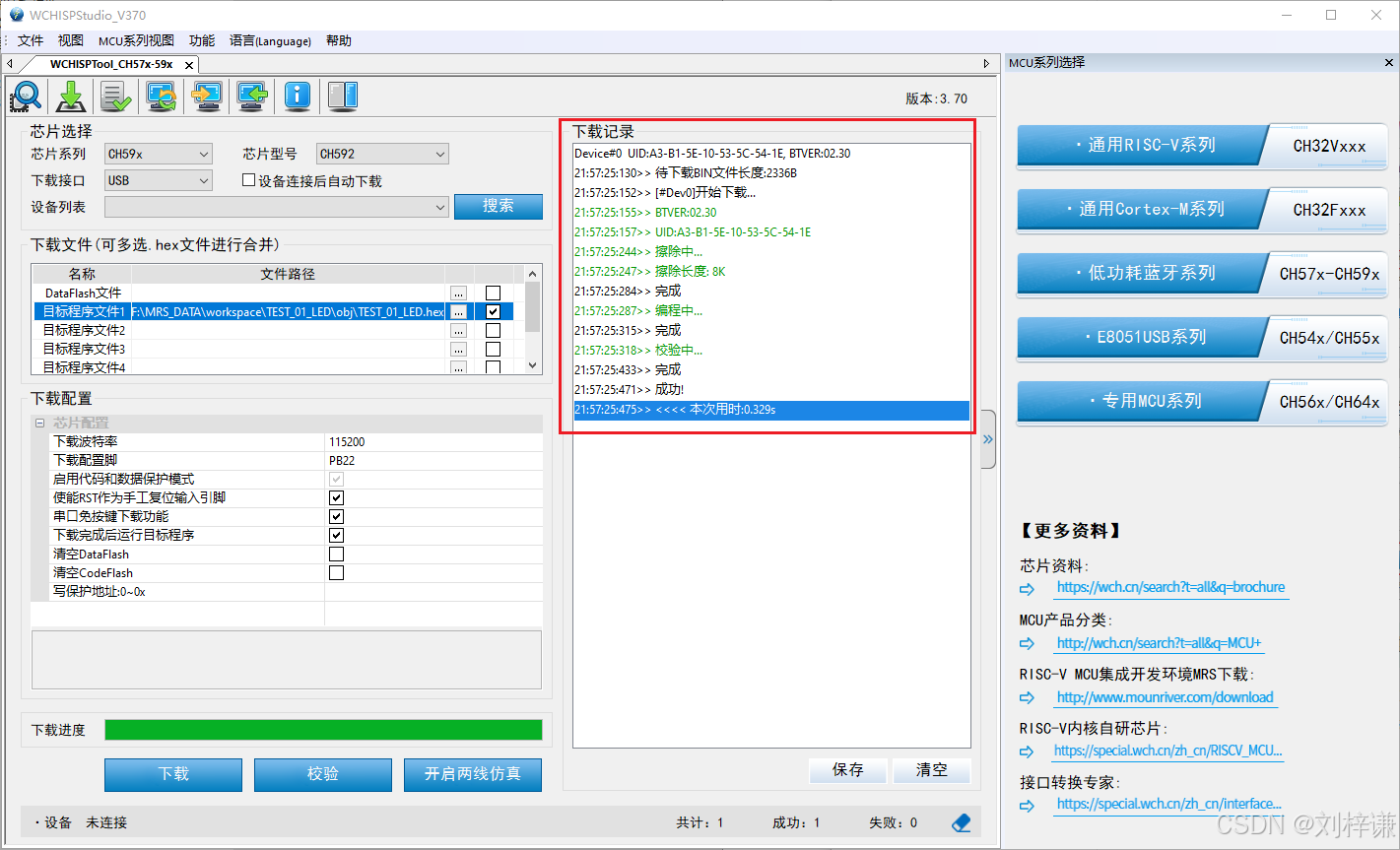
Task: Open the MCU系列视图 menu
Action: [x=136, y=40]
